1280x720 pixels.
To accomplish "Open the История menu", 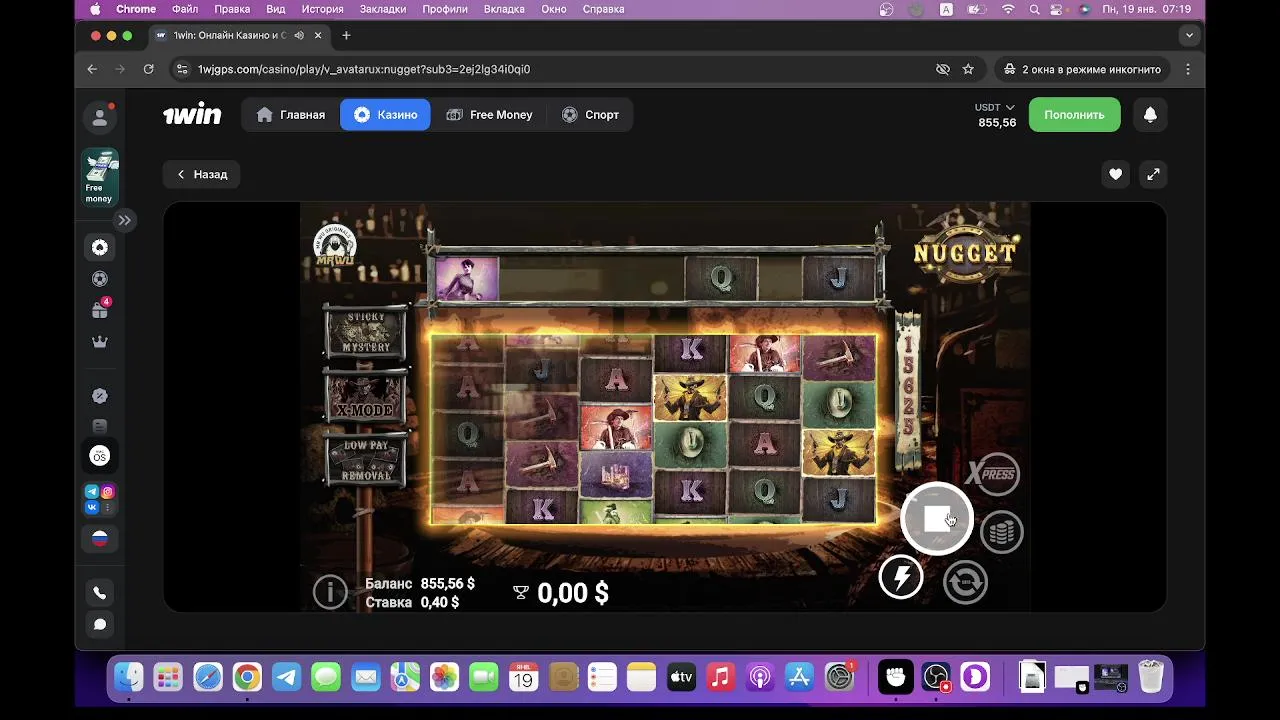I will [x=322, y=9].
